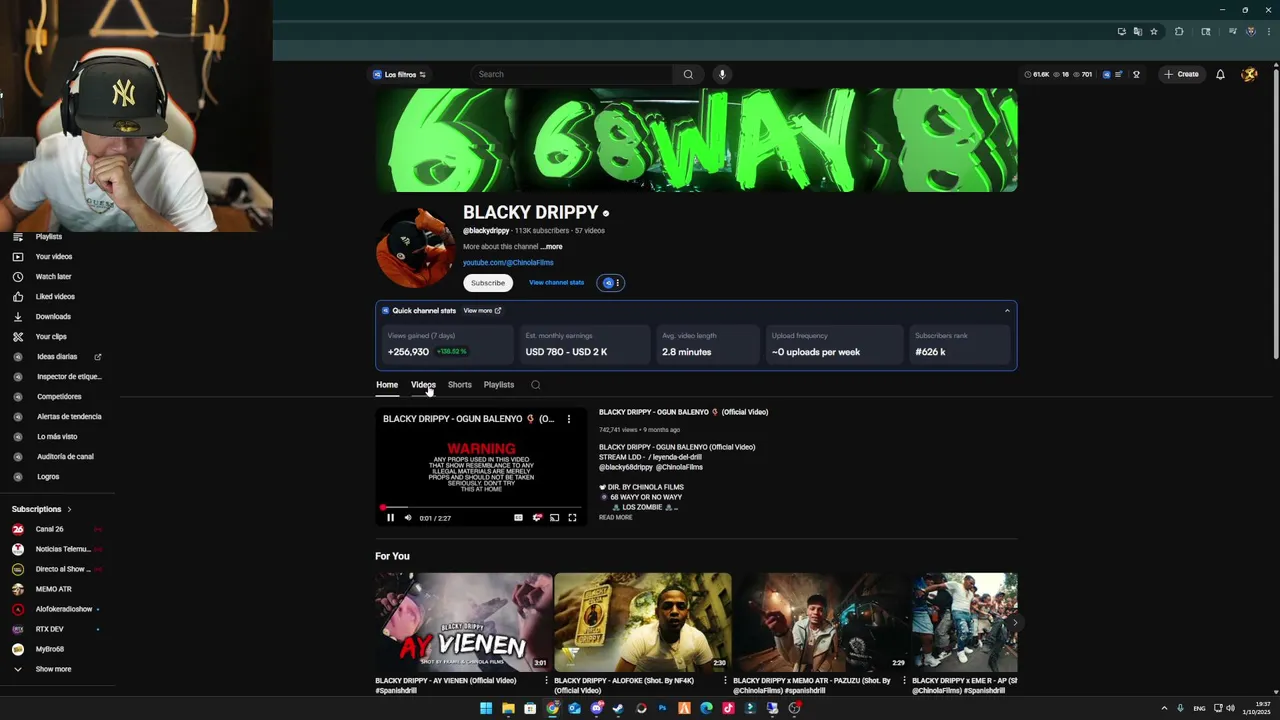The width and height of the screenshot is (1280, 720).
Task: Mute the featured video
Action: (x=408, y=518)
